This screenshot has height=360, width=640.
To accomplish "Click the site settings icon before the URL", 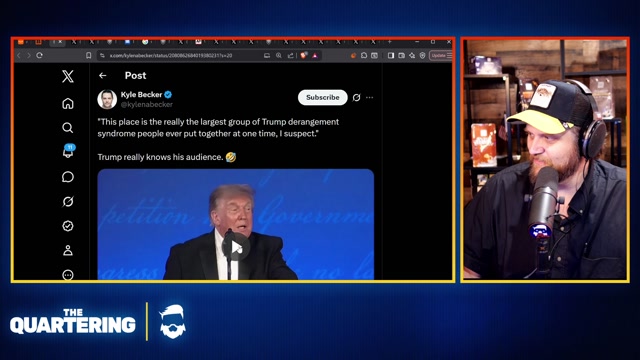I will tap(102, 56).
